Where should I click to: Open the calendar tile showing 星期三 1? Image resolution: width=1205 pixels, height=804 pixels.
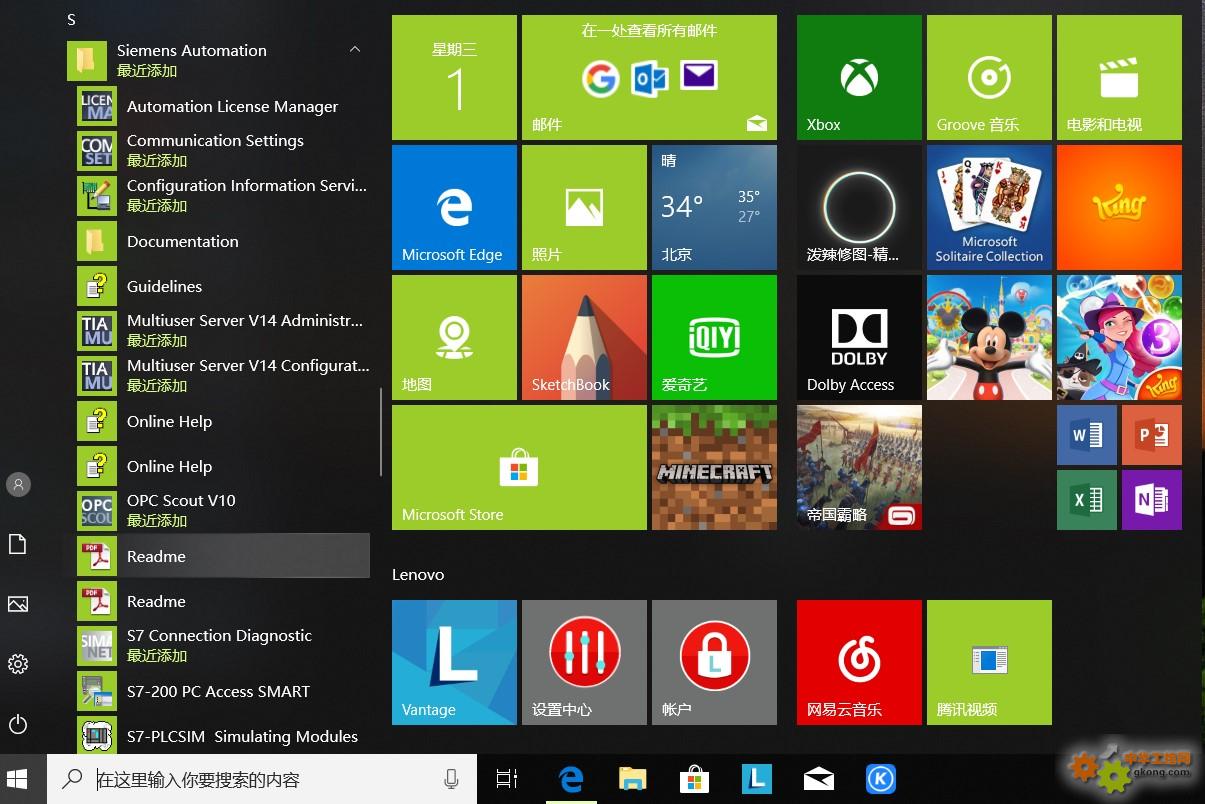(x=454, y=77)
